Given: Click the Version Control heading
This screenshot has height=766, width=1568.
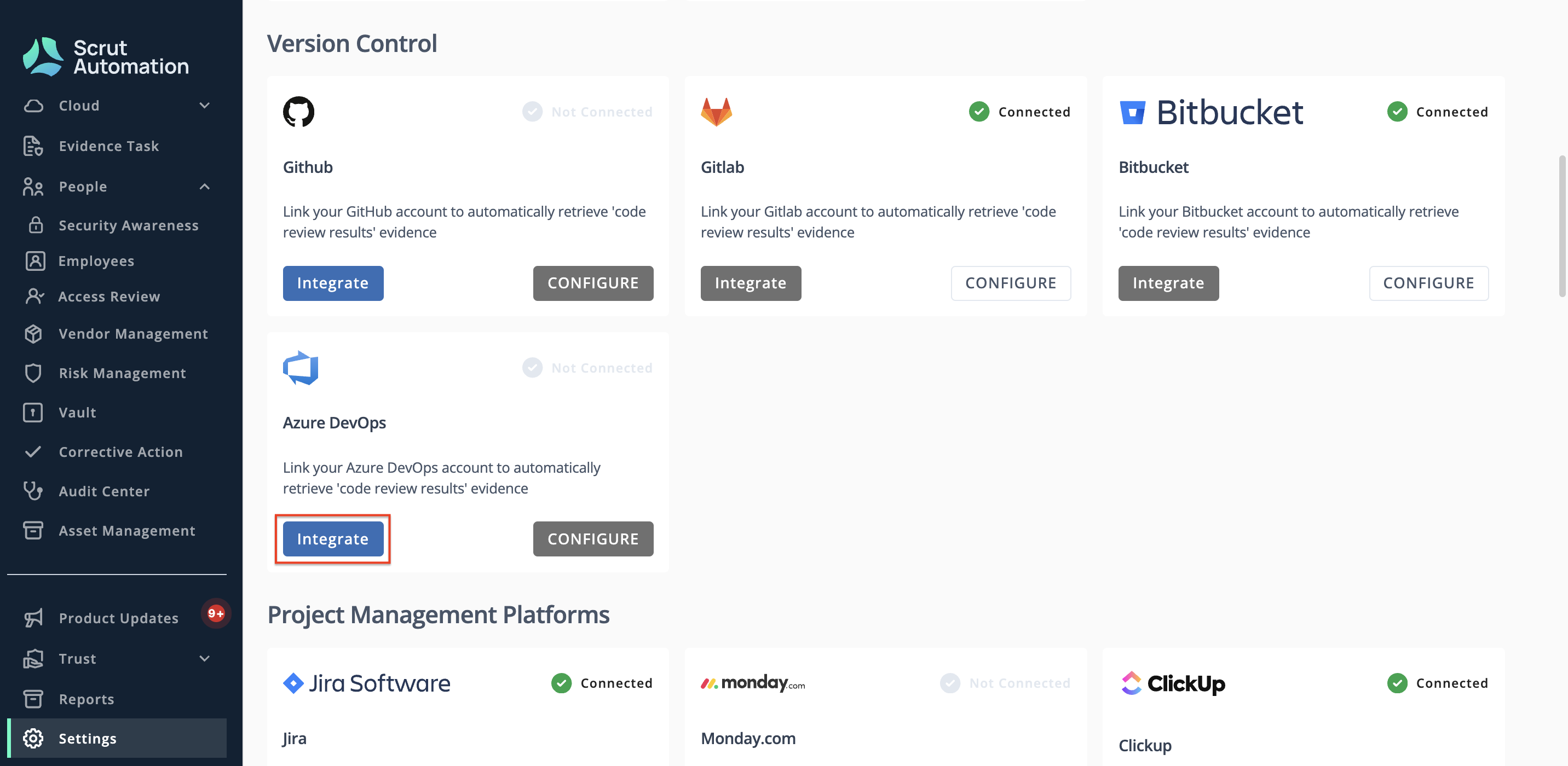Looking at the screenshot, I should [x=352, y=43].
